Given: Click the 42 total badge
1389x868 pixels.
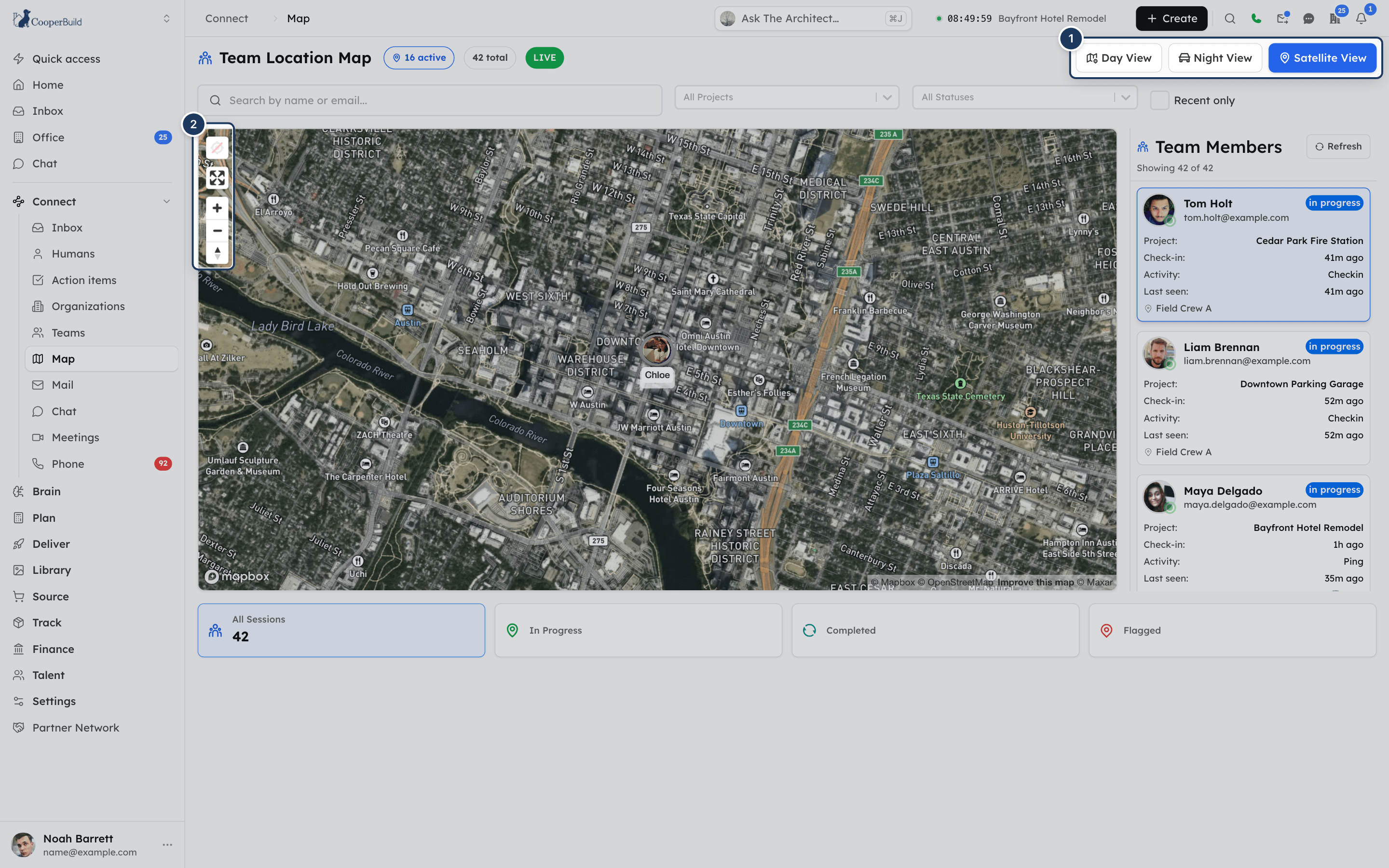Looking at the screenshot, I should coord(490,57).
